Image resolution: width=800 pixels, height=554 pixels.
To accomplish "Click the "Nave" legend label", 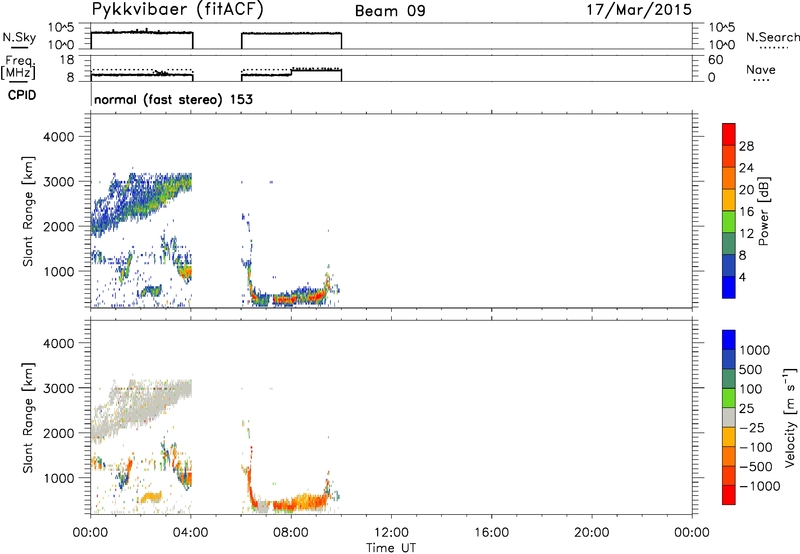I will (761, 69).
